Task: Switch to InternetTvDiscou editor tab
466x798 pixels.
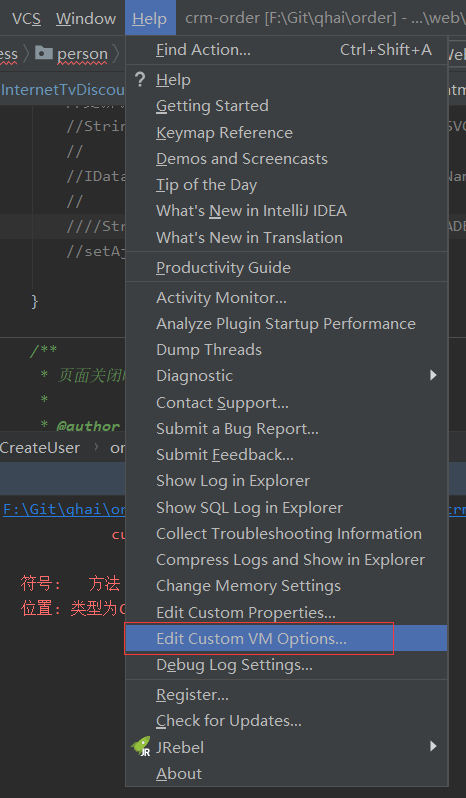Action: pyautogui.click(x=63, y=90)
